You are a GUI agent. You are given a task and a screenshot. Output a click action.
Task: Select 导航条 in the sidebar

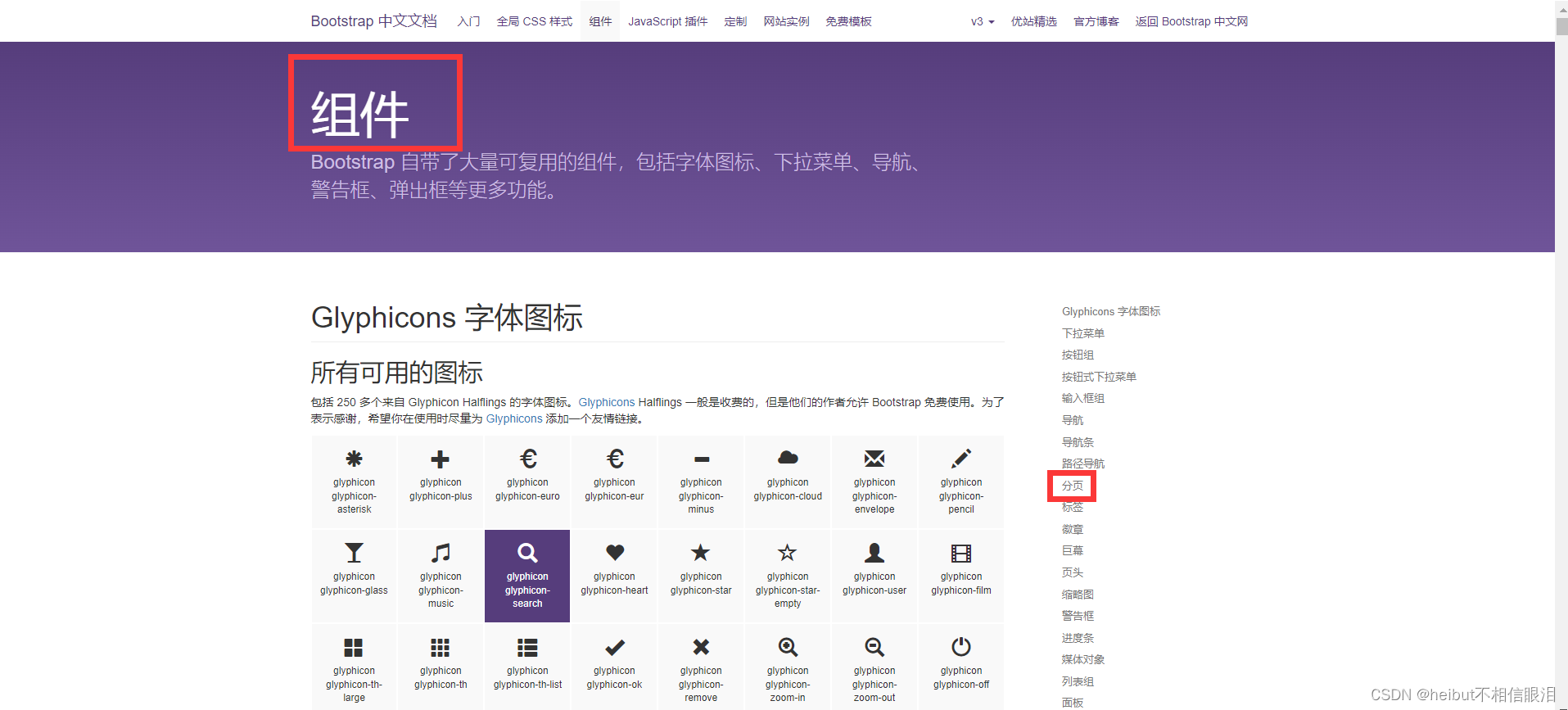(x=1078, y=442)
